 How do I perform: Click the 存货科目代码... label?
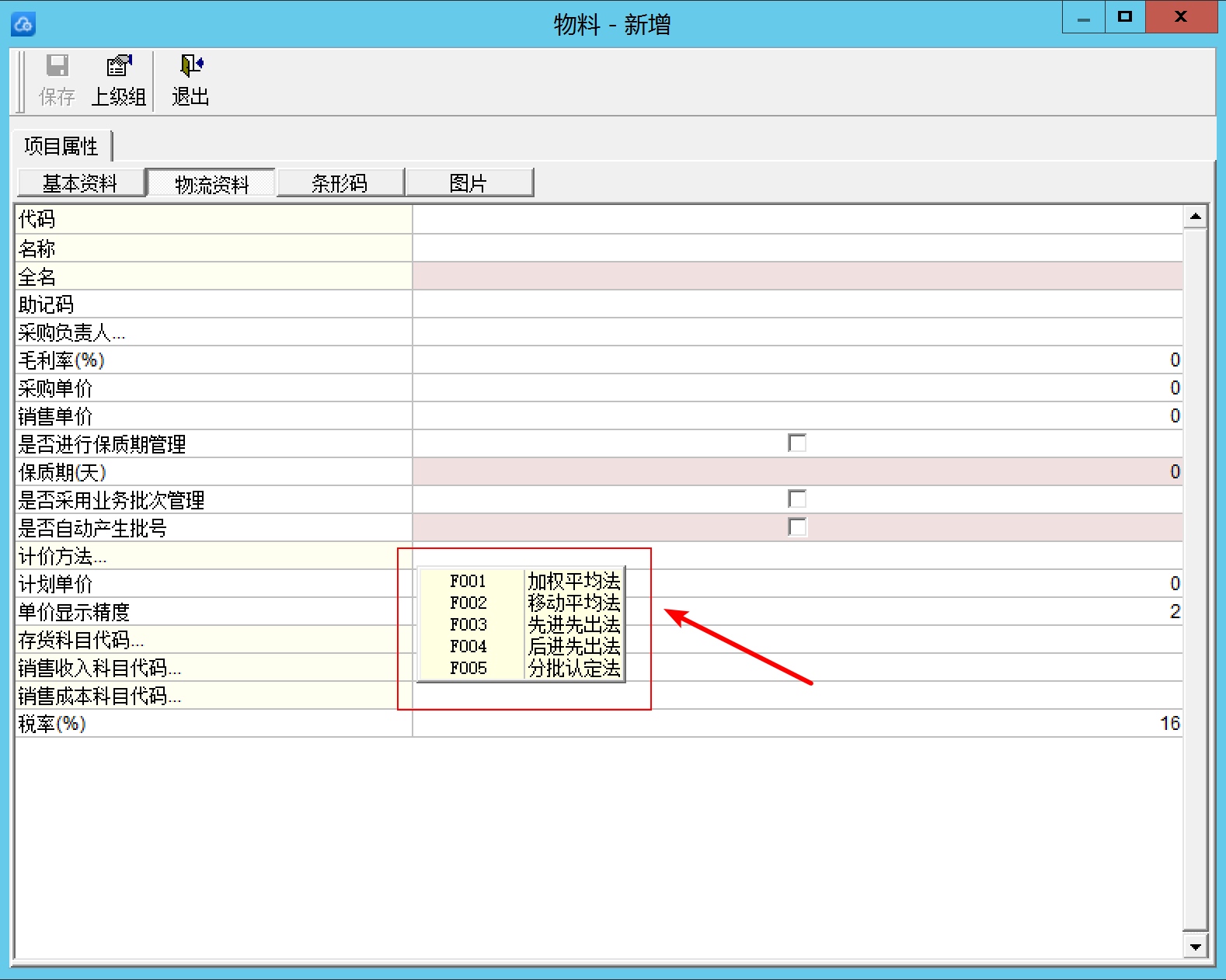tap(81, 640)
